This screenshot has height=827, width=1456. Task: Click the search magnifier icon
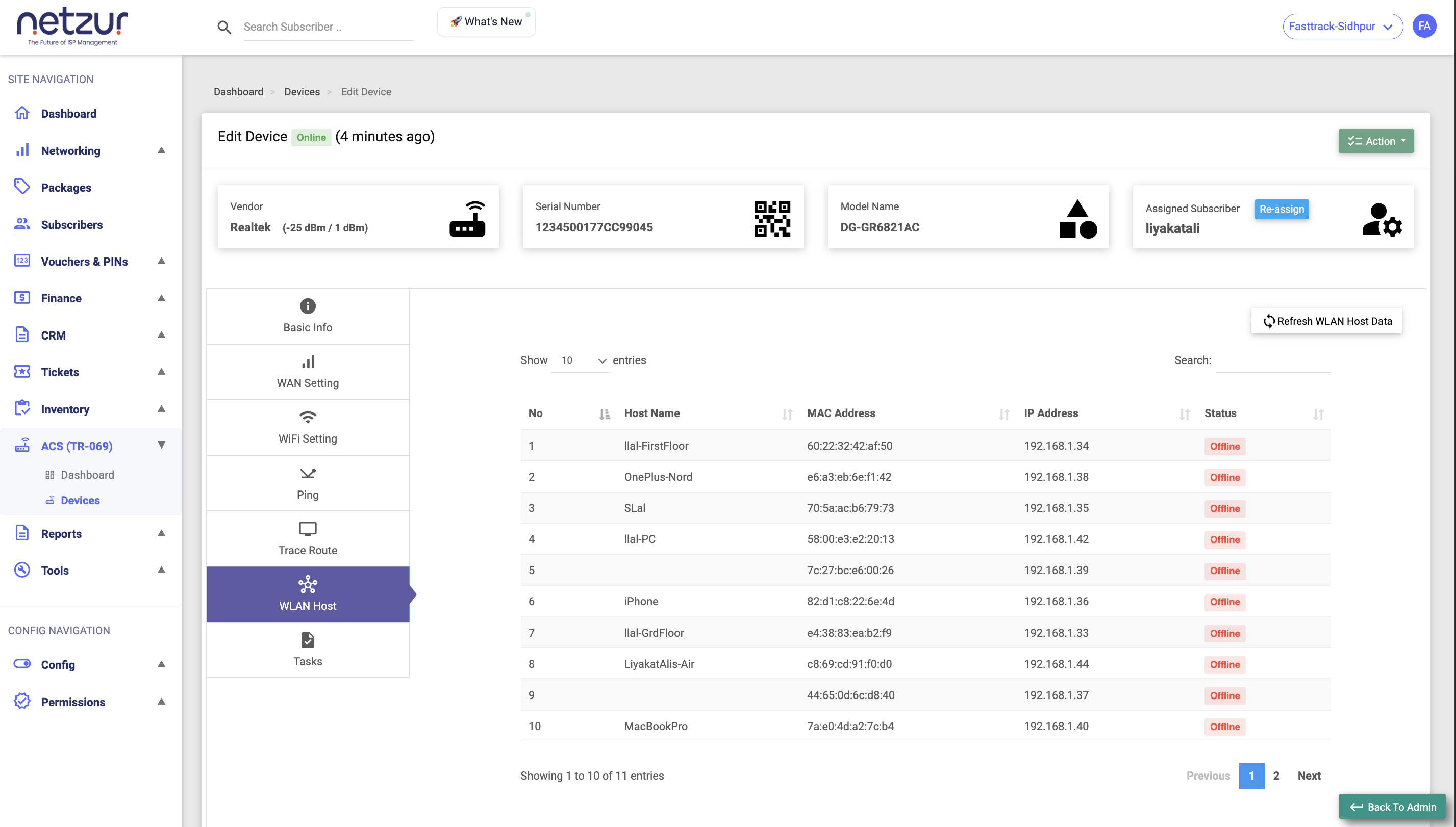click(x=224, y=27)
